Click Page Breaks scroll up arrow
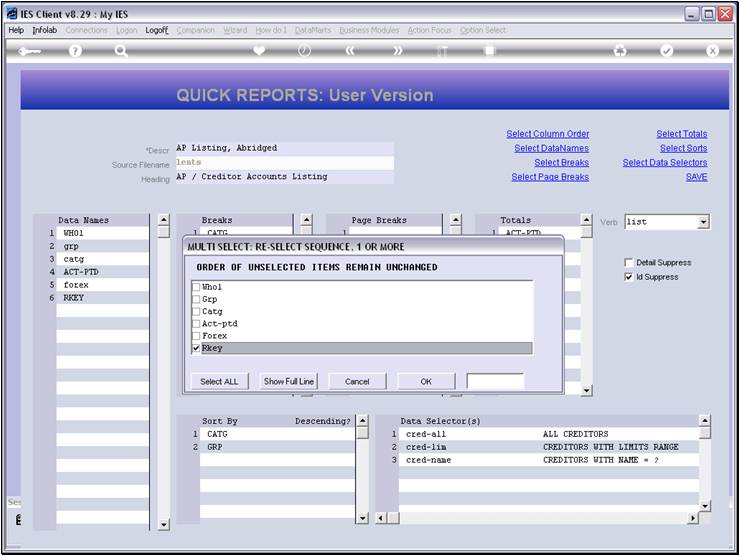 (455, 220)
